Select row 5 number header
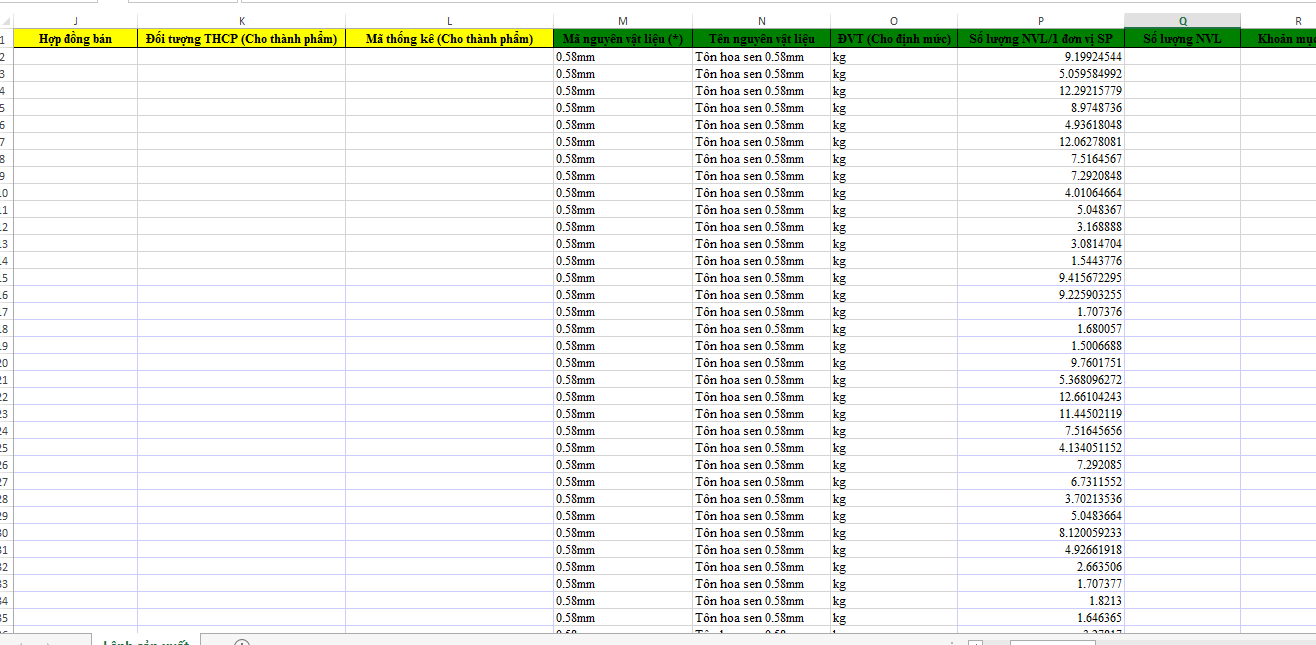Image resolution: width=1316 pixels, height=645 pixels. pos(6,108)
